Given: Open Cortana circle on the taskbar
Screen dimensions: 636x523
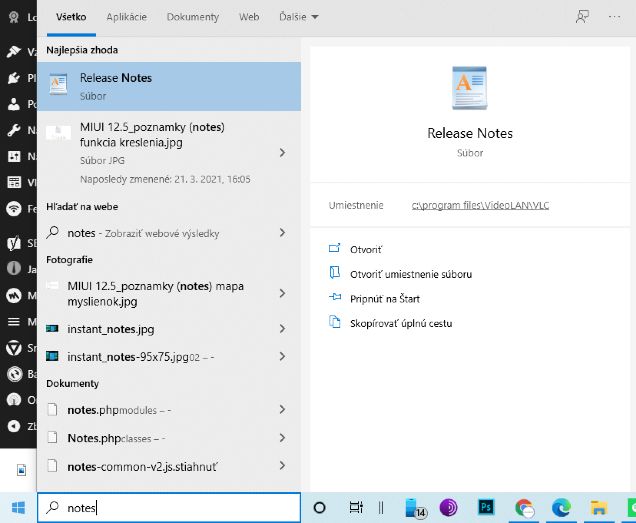Looking at the screenshot, I should click(320, 508).
